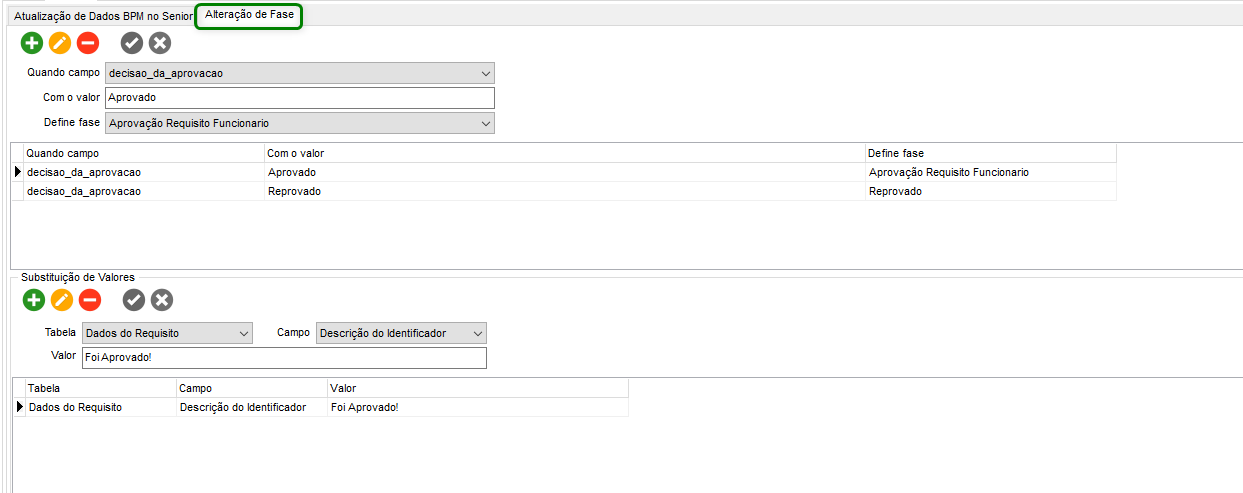Confirm value substitution with lower checkmark icon
Viewport: 1243px width, 493px height.
134,300
